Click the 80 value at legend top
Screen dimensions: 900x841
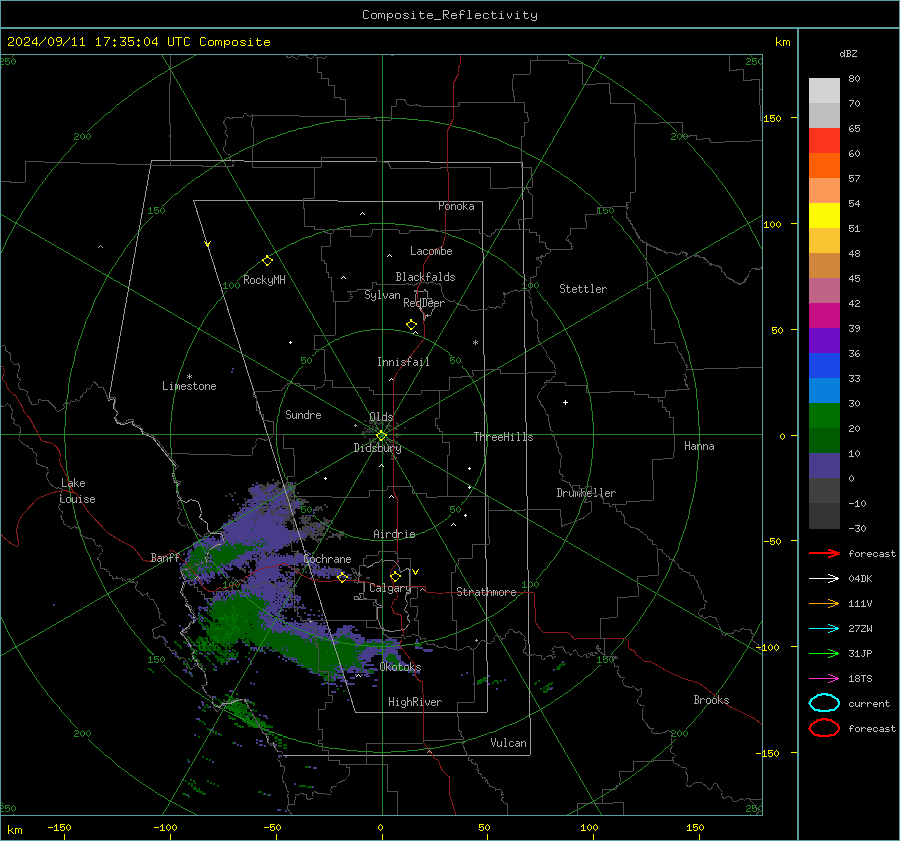click(x=854, y=79)
